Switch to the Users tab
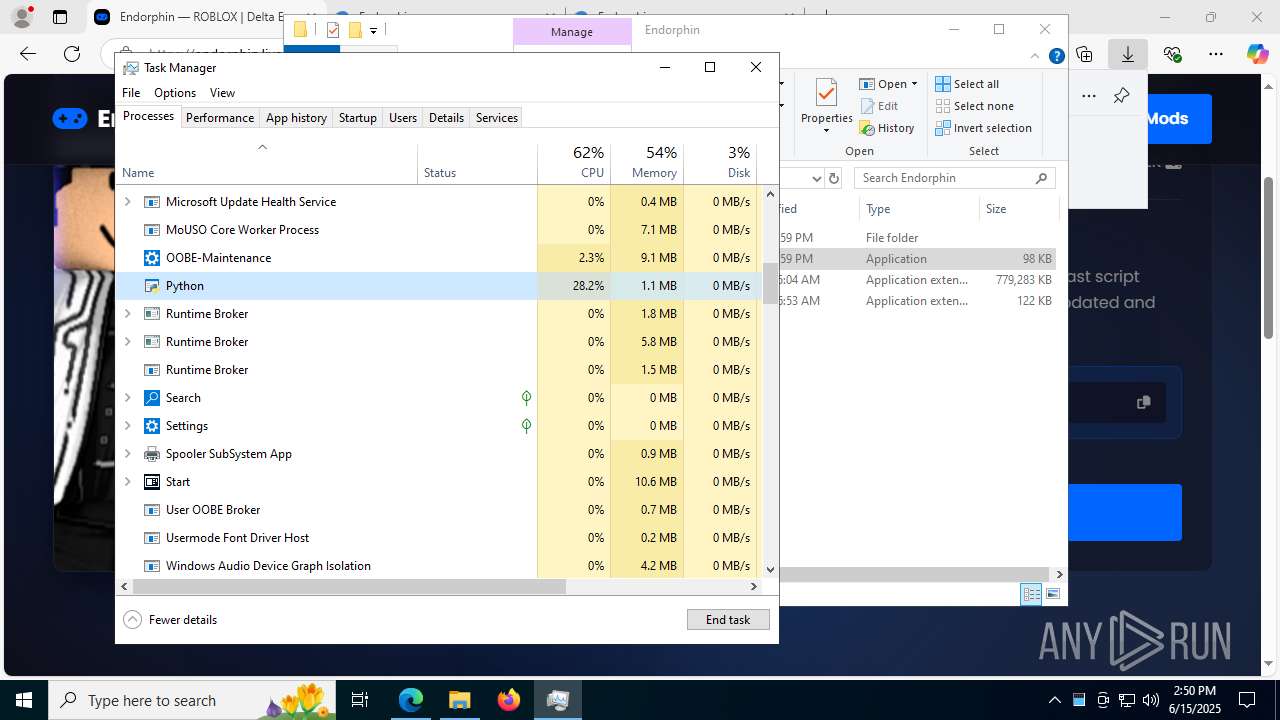 tap(403, 118)
